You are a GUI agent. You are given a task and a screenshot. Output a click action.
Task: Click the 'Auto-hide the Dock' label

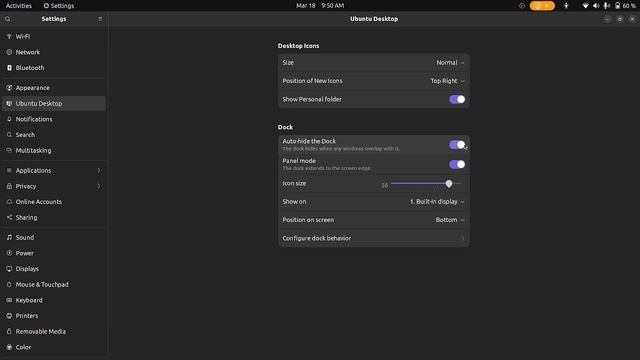309,141
